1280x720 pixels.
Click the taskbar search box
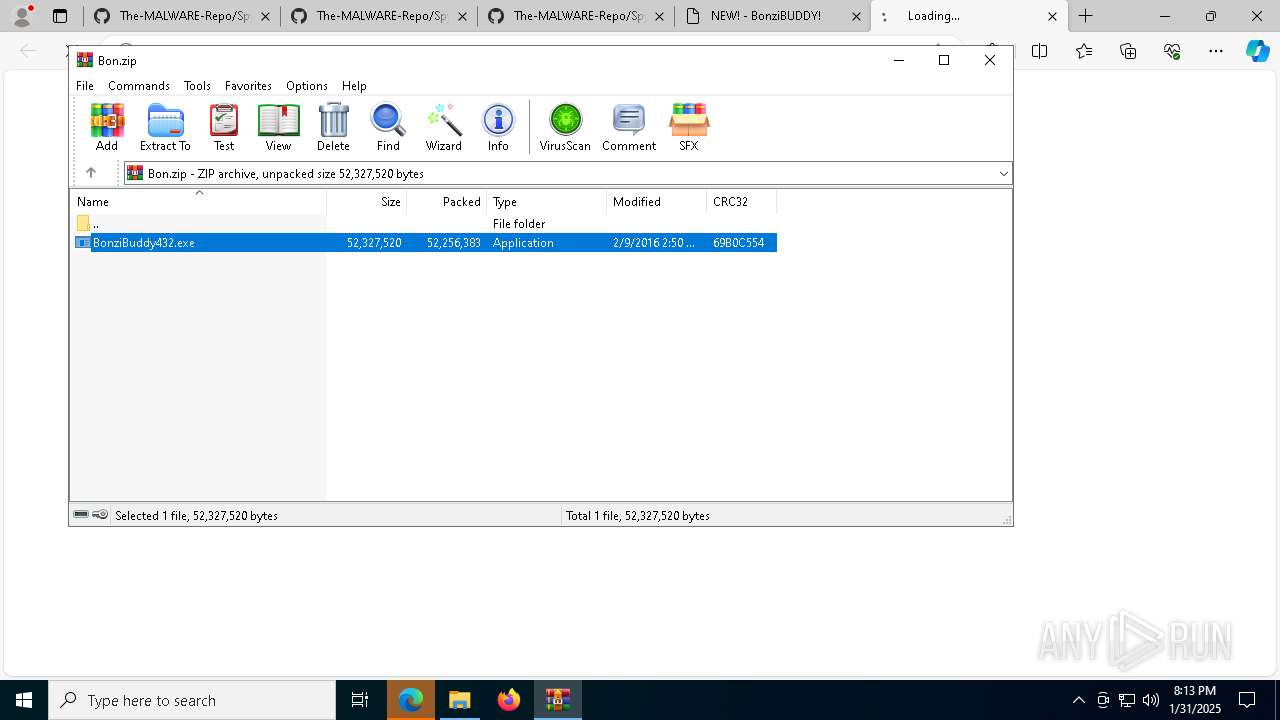pos(192,700)
